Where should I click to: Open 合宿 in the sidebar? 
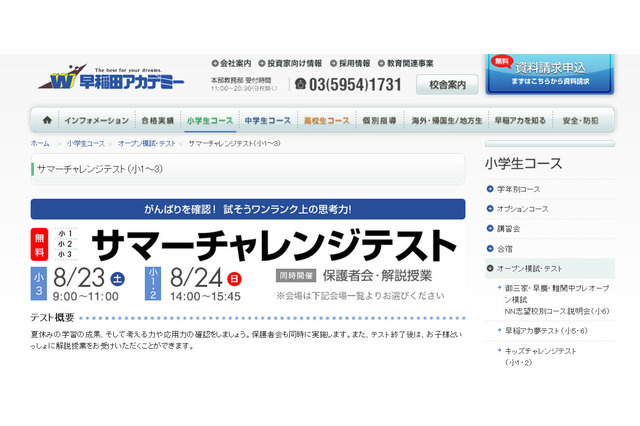[x=505, y=248]
